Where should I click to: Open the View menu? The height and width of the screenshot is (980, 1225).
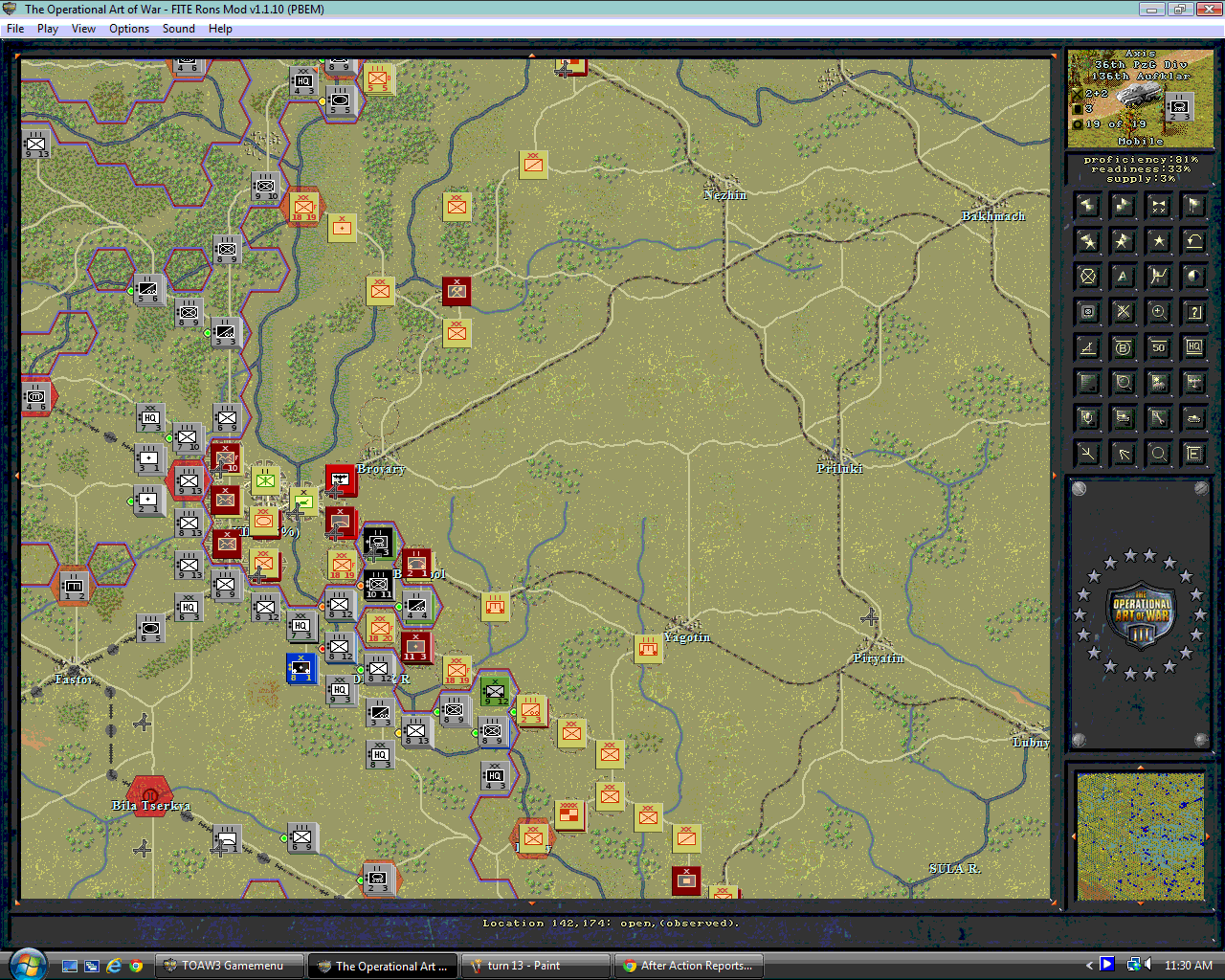[84, 29]
